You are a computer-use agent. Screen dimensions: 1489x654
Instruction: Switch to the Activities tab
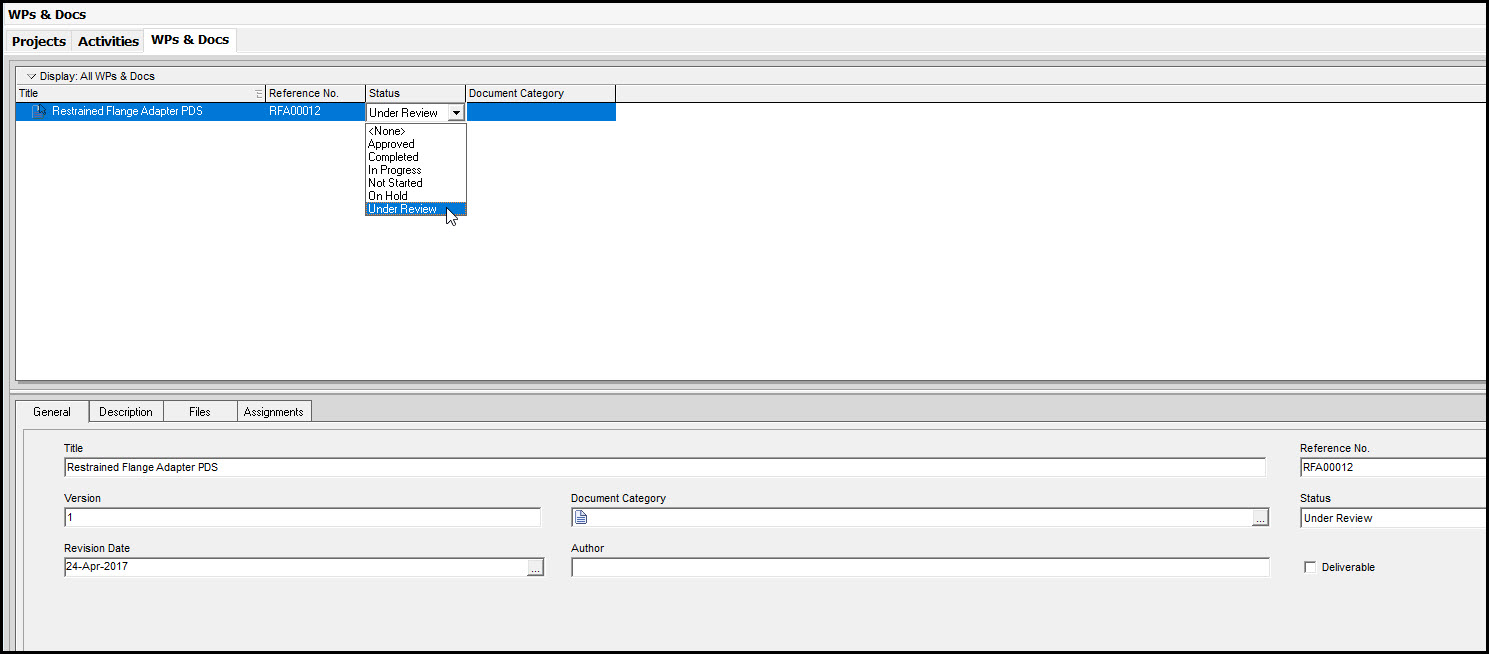pos(107,41)
